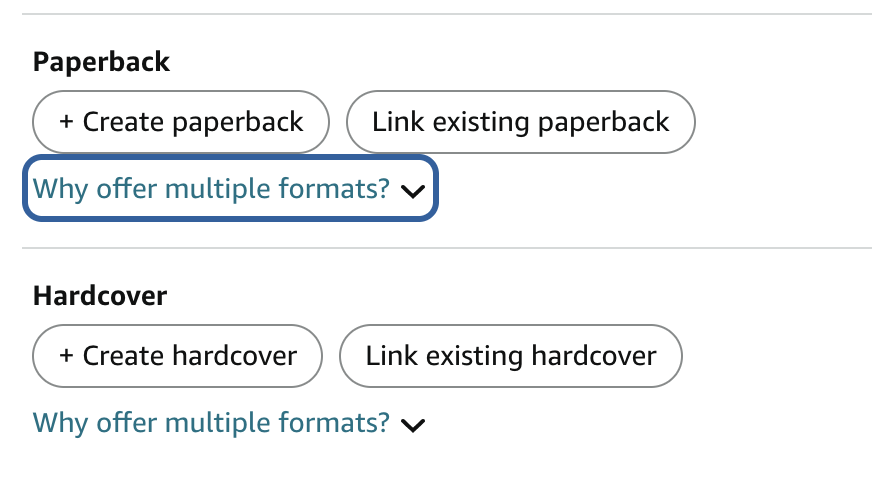872x490 pixels.
Task: Expand the chevron under the Hardcover section
Action: click(412, 425)
